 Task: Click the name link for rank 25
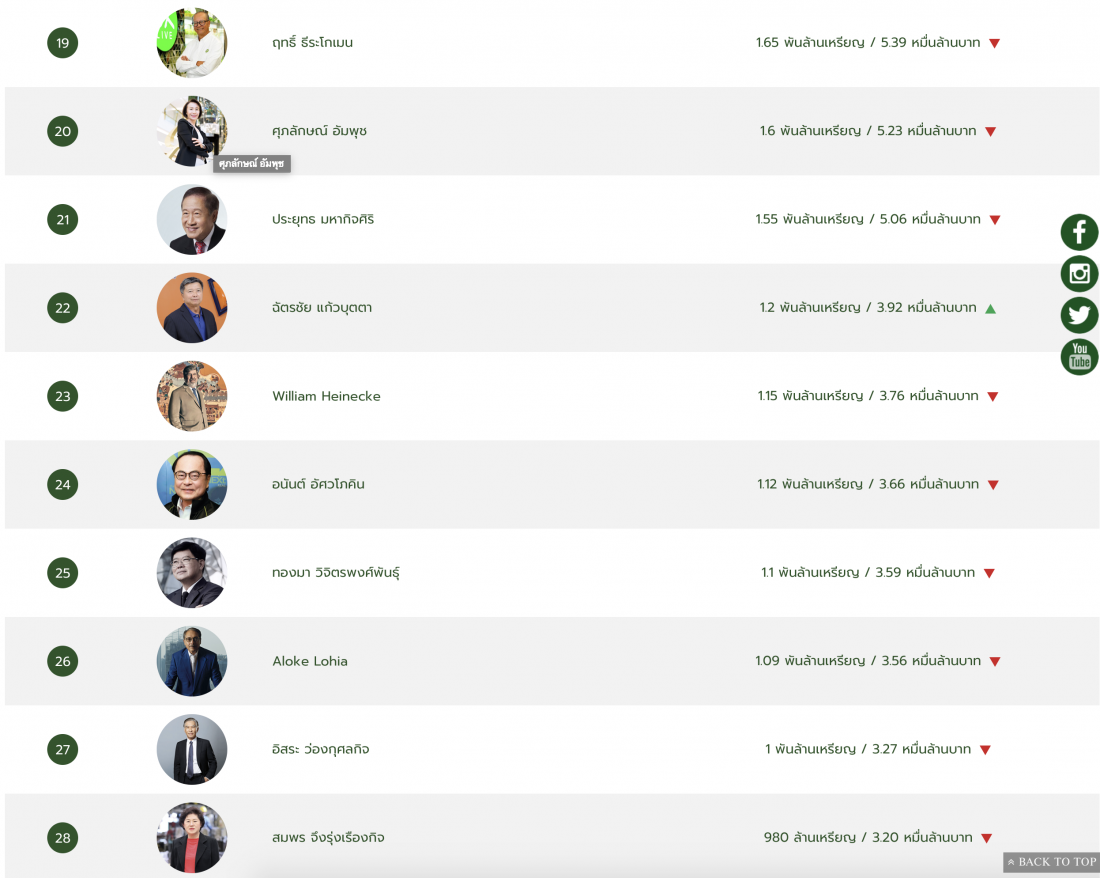coord(335,573)
